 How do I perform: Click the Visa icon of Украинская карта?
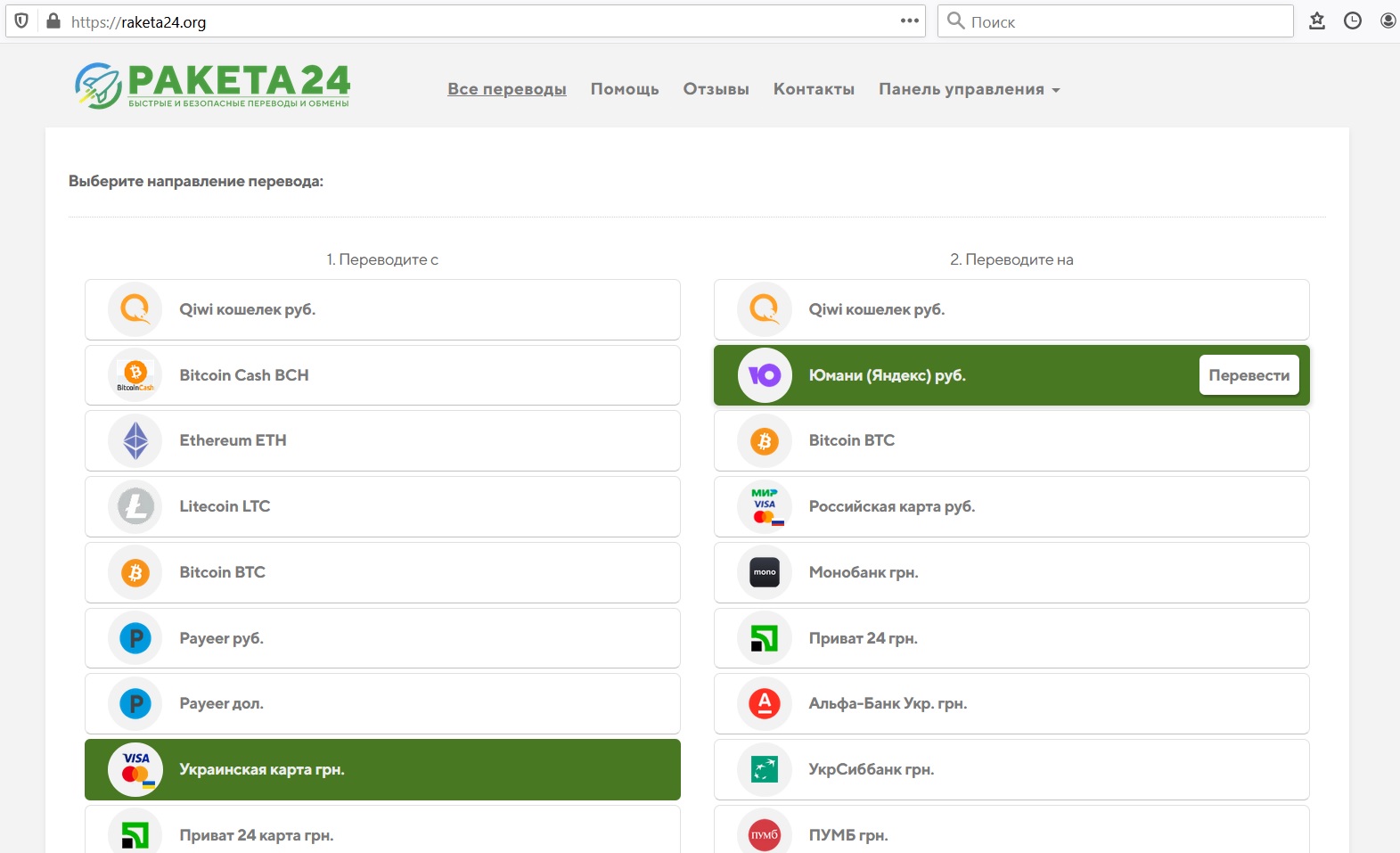coord(135,769)
